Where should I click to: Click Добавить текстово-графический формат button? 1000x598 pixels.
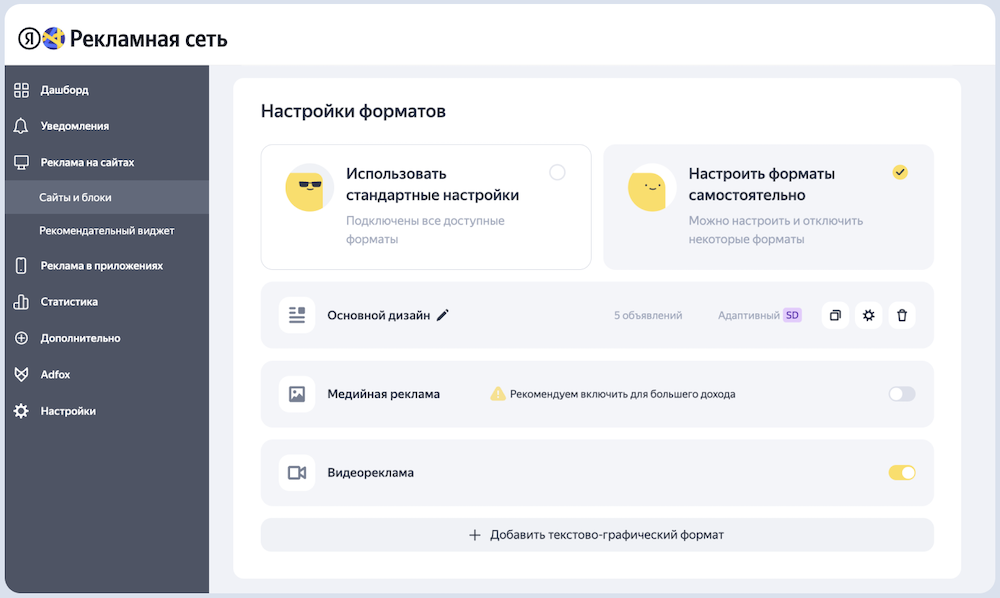point(597,535)
